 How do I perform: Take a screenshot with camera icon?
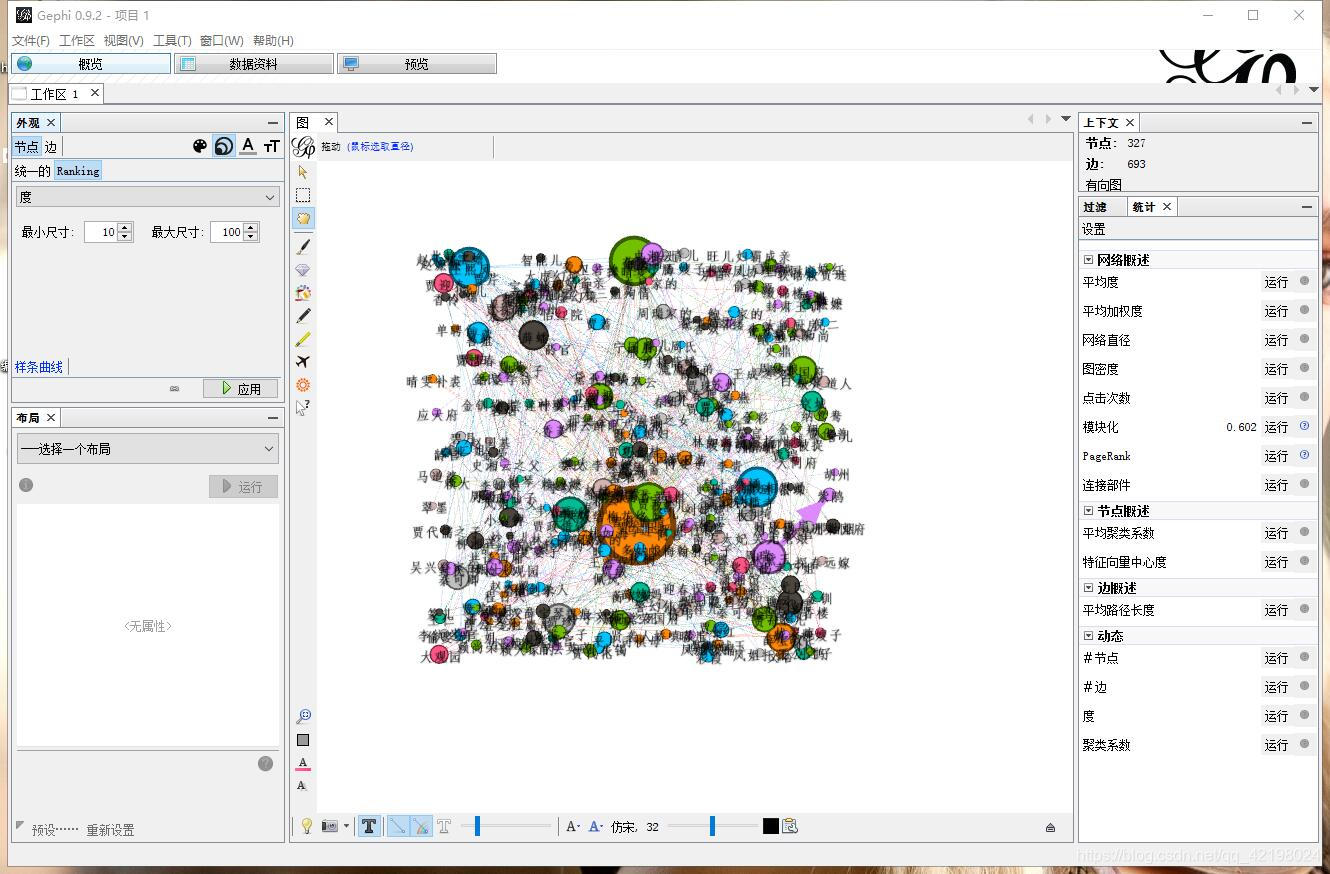[x=329, y=826]
